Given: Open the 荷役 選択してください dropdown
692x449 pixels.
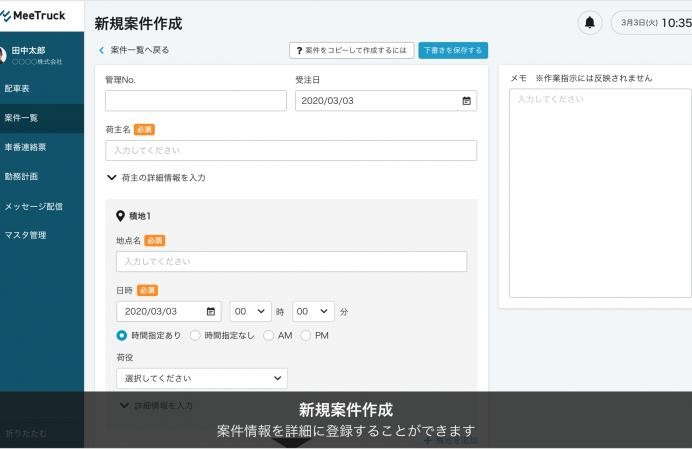Looking at the screenshot, I should click(201, 378).
